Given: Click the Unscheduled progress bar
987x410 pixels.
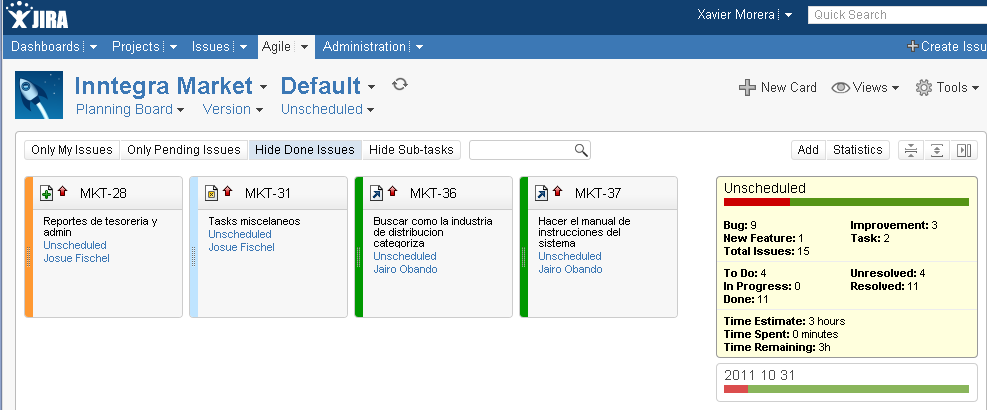Looking at the screenshot, I should (846, 202).
